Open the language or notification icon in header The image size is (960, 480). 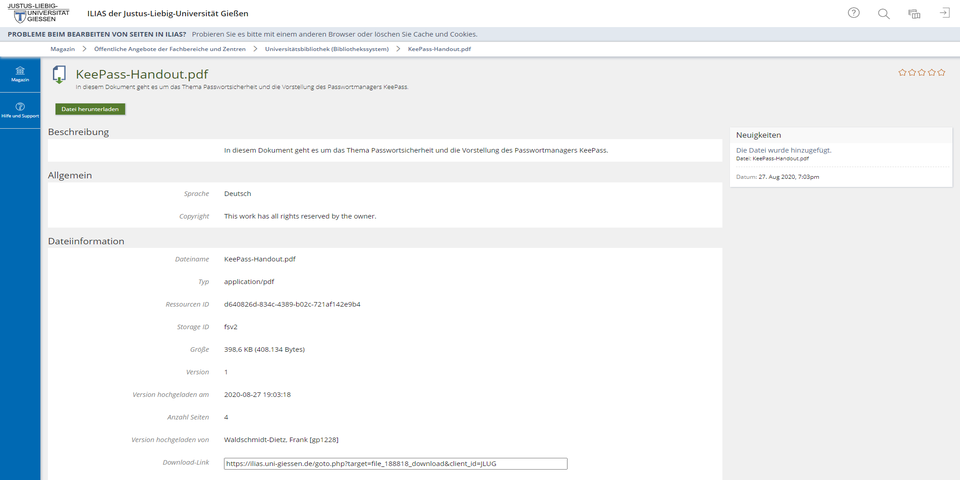pos(914,13)
